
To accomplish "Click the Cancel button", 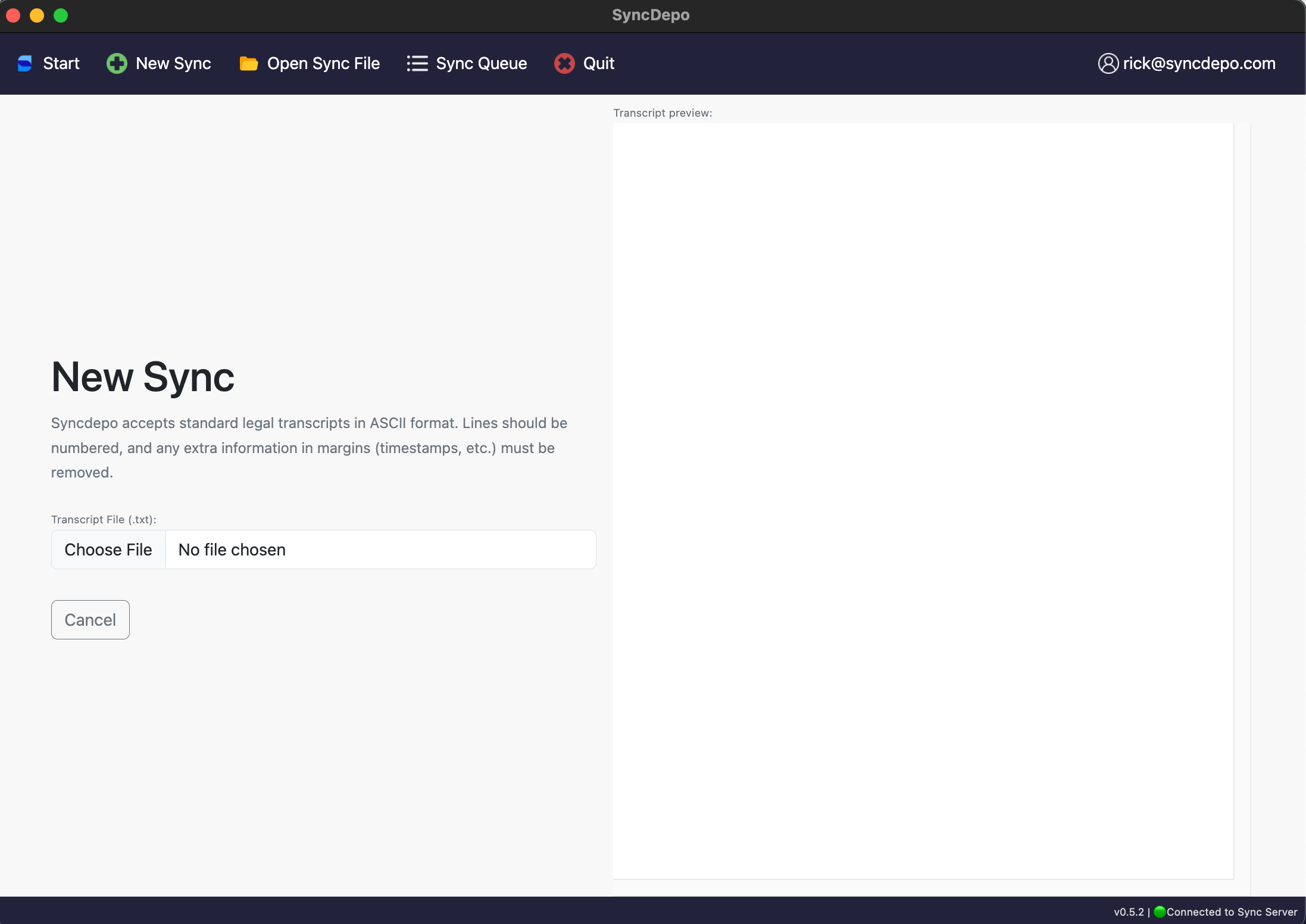I will point(90,620).
